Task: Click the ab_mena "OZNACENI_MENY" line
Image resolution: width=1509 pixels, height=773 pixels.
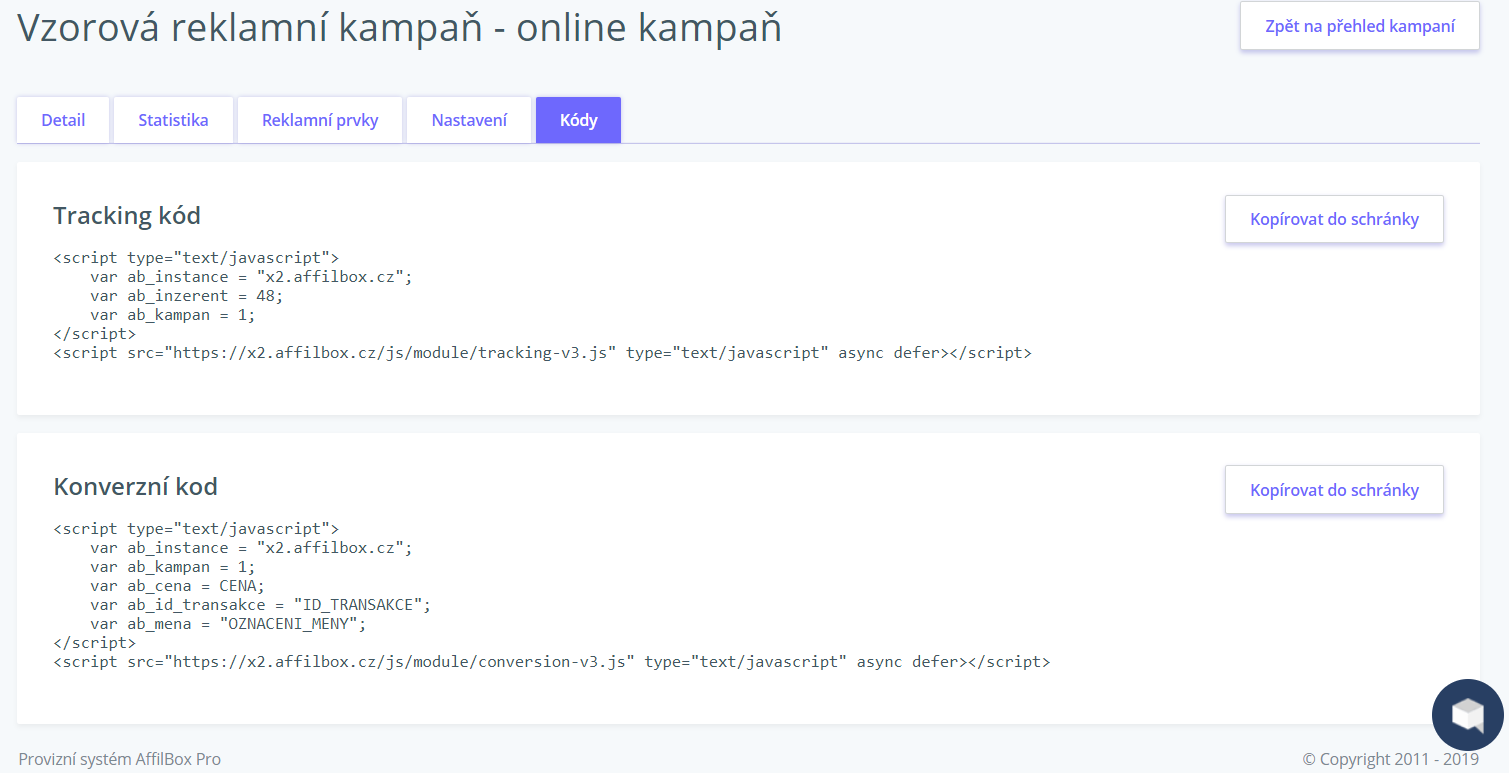Action: [228, 624]
